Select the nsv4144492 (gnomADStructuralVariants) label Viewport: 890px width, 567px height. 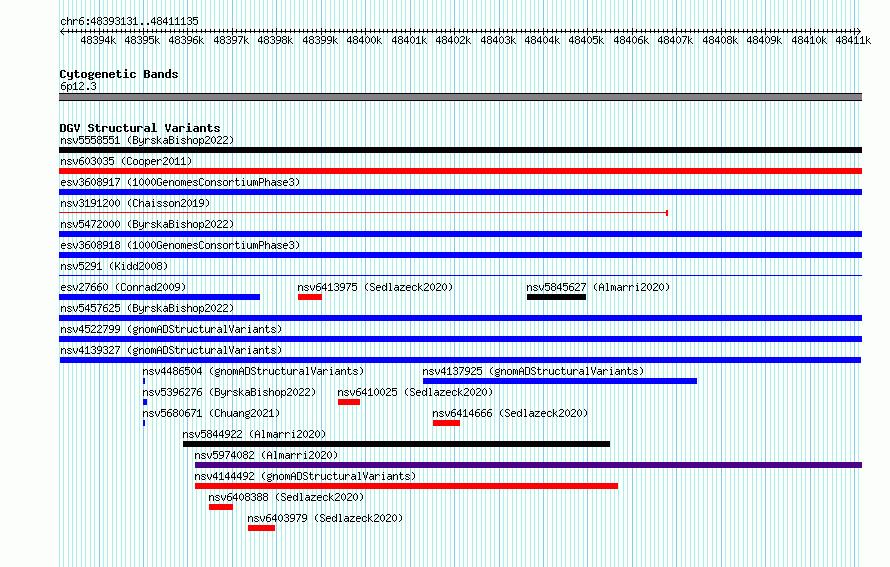[x=305, y=476]
